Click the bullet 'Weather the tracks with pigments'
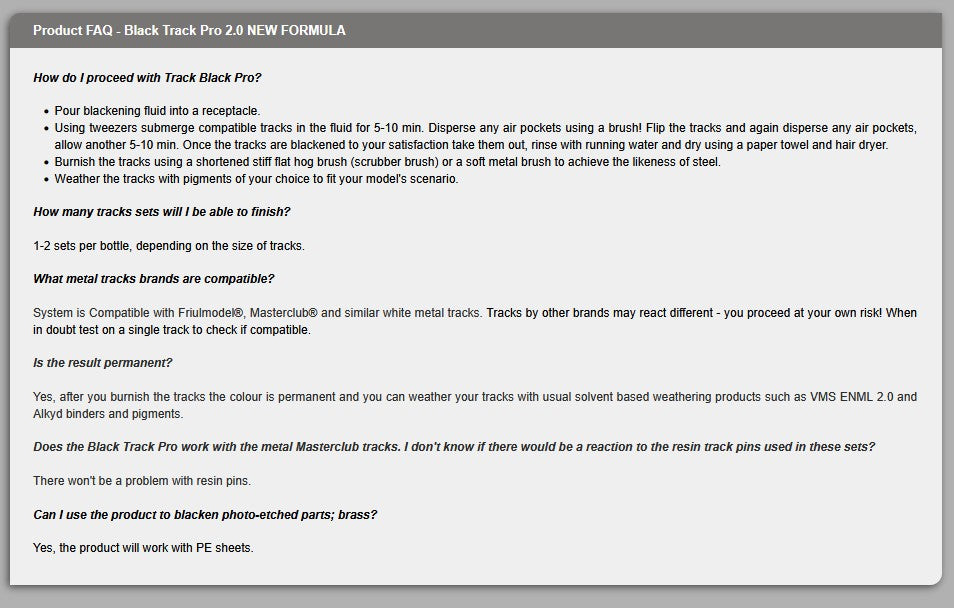 click(256, 179)
